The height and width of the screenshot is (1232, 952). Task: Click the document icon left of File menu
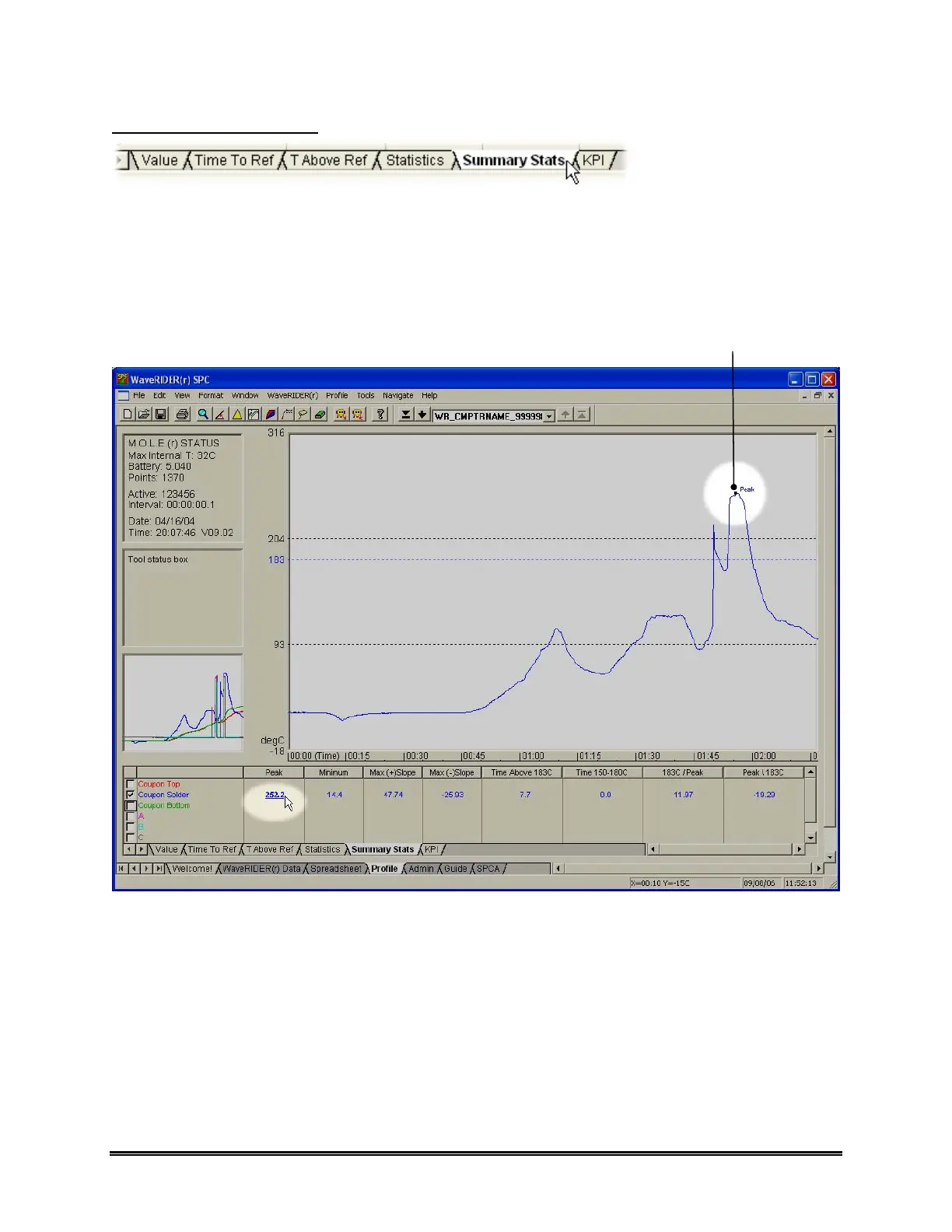tap(123, 395)
